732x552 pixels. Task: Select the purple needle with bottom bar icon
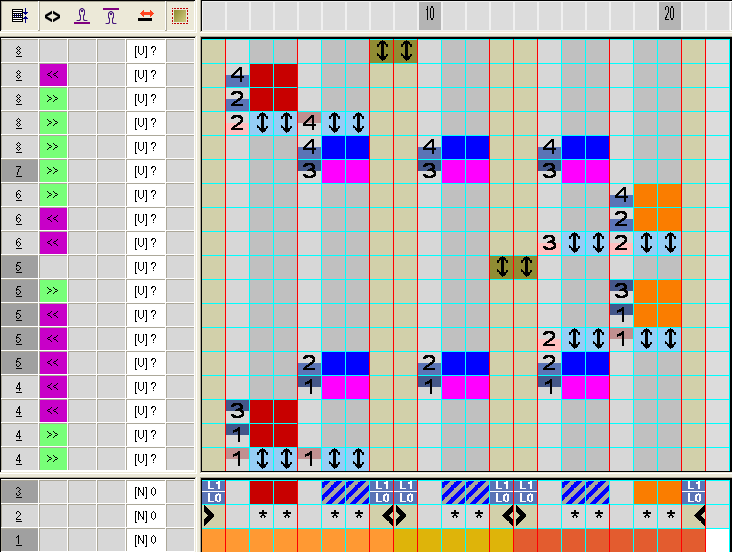[x=83, y=16]
